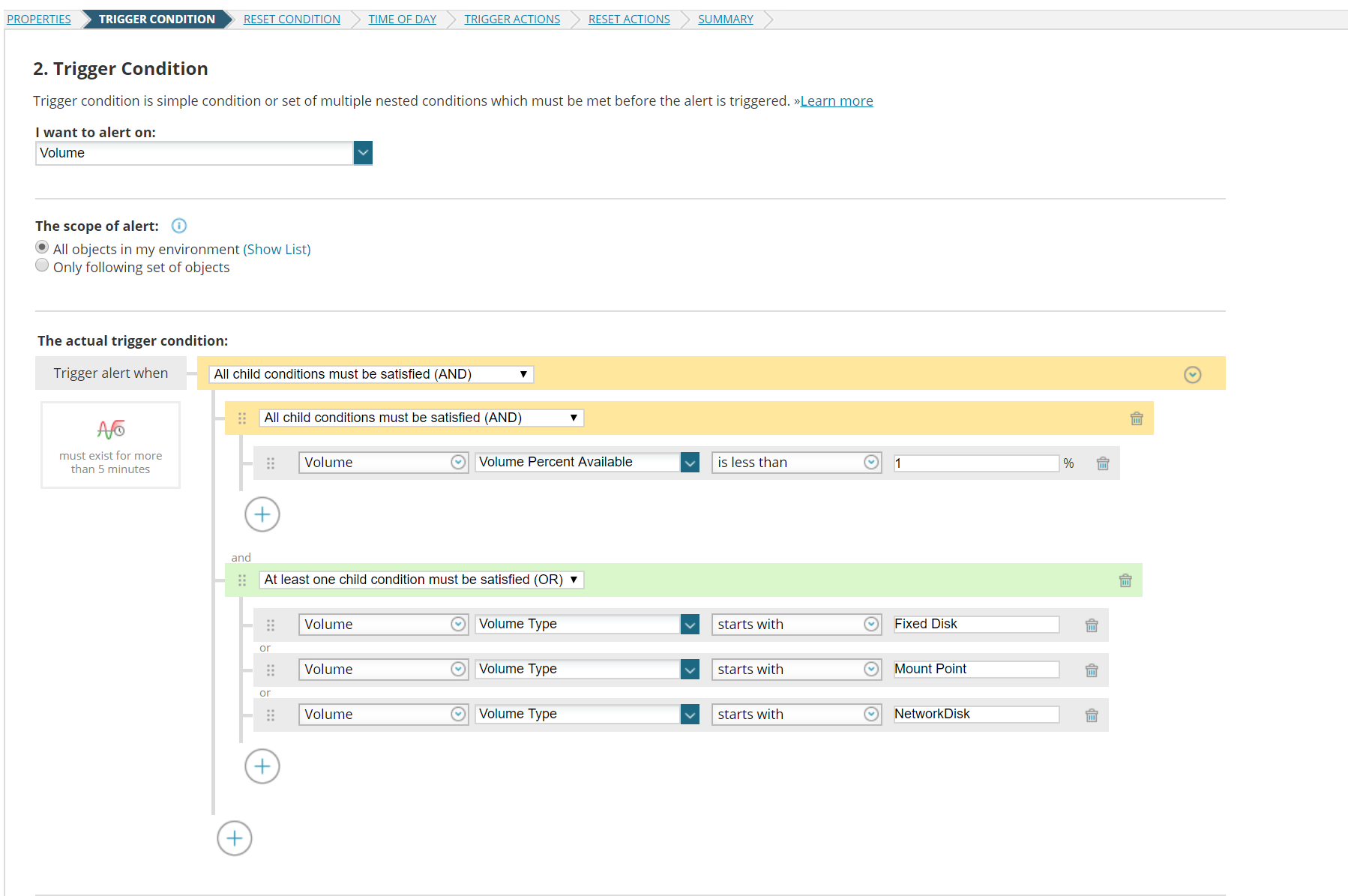This screenshot has height=896, width=1348.
Task: Delete the Volume Percent Available condition
Action: (1103, 463)
